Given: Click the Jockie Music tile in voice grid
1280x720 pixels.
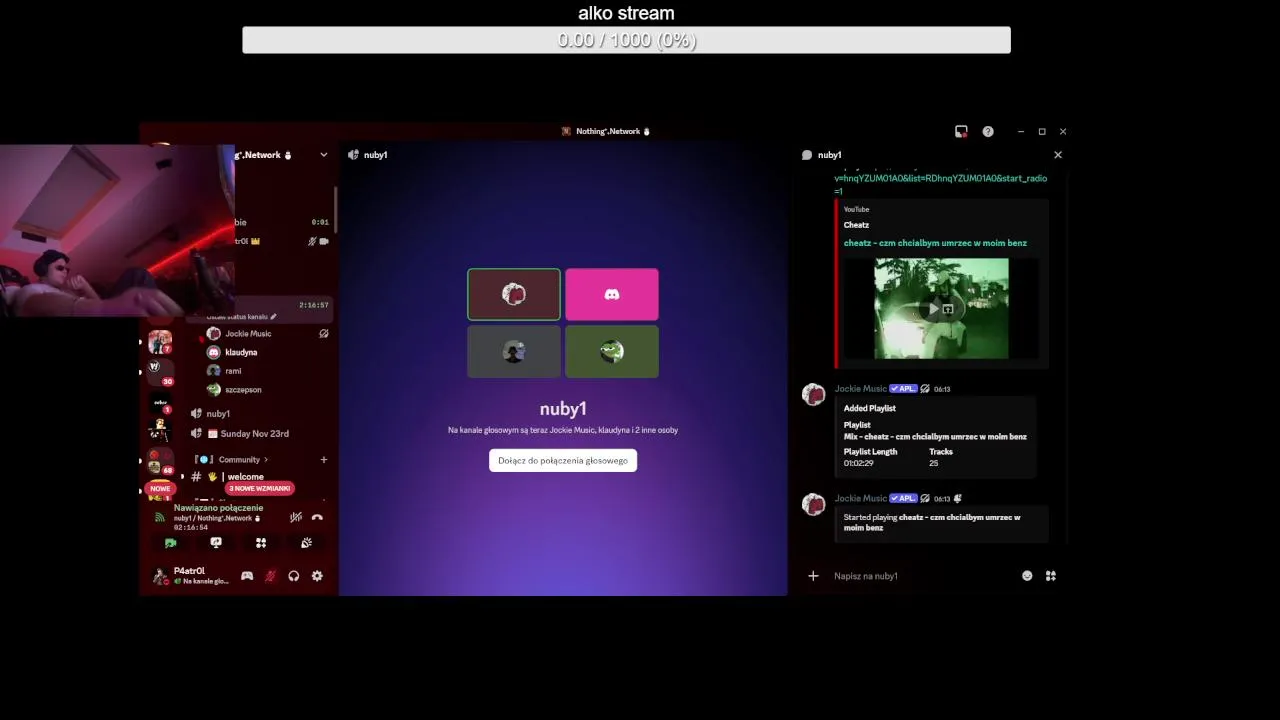Looking at the screenshot, I should 514,294.
